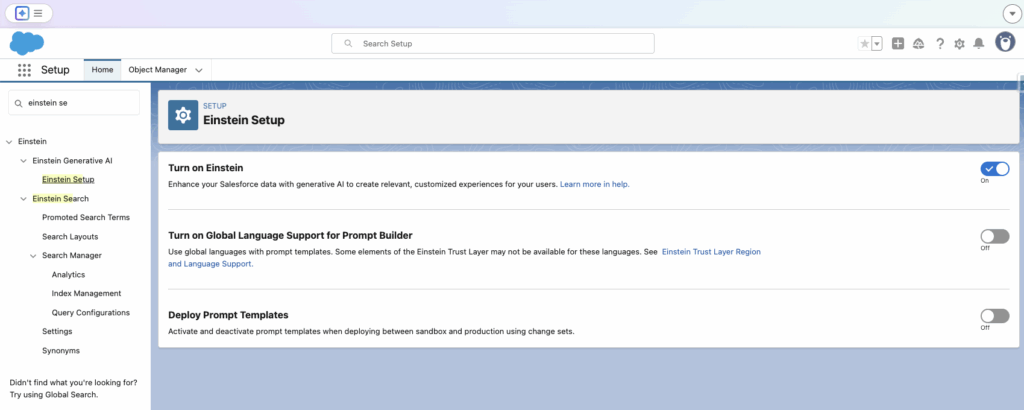Focus the Search Setup field

pos(493,44)
